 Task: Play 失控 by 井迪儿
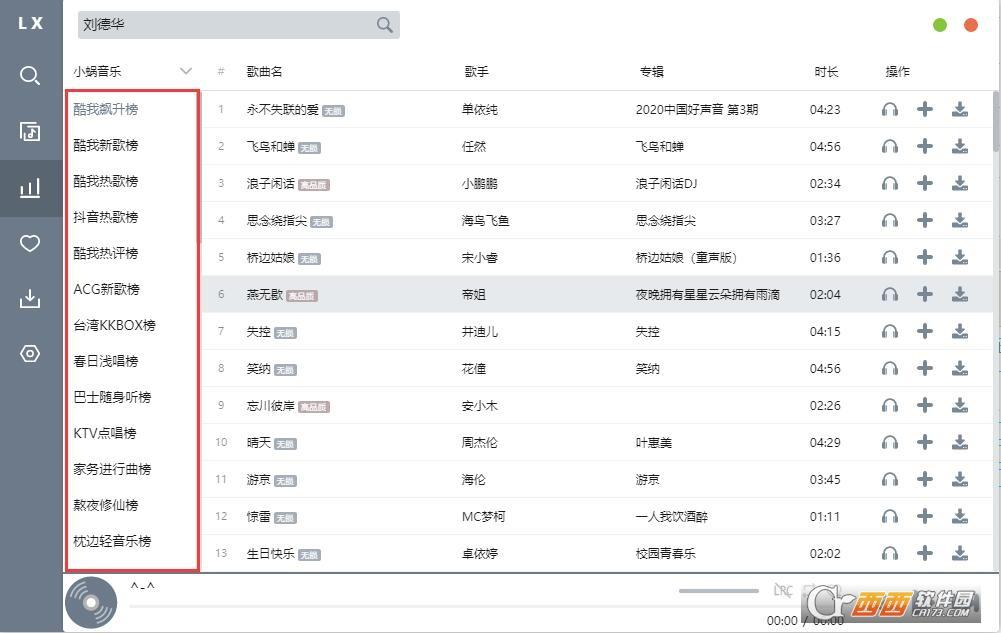point(890,332)
